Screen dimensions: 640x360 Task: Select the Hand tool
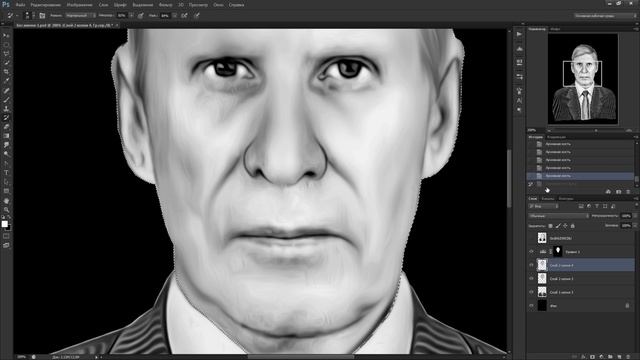point(6,201)
